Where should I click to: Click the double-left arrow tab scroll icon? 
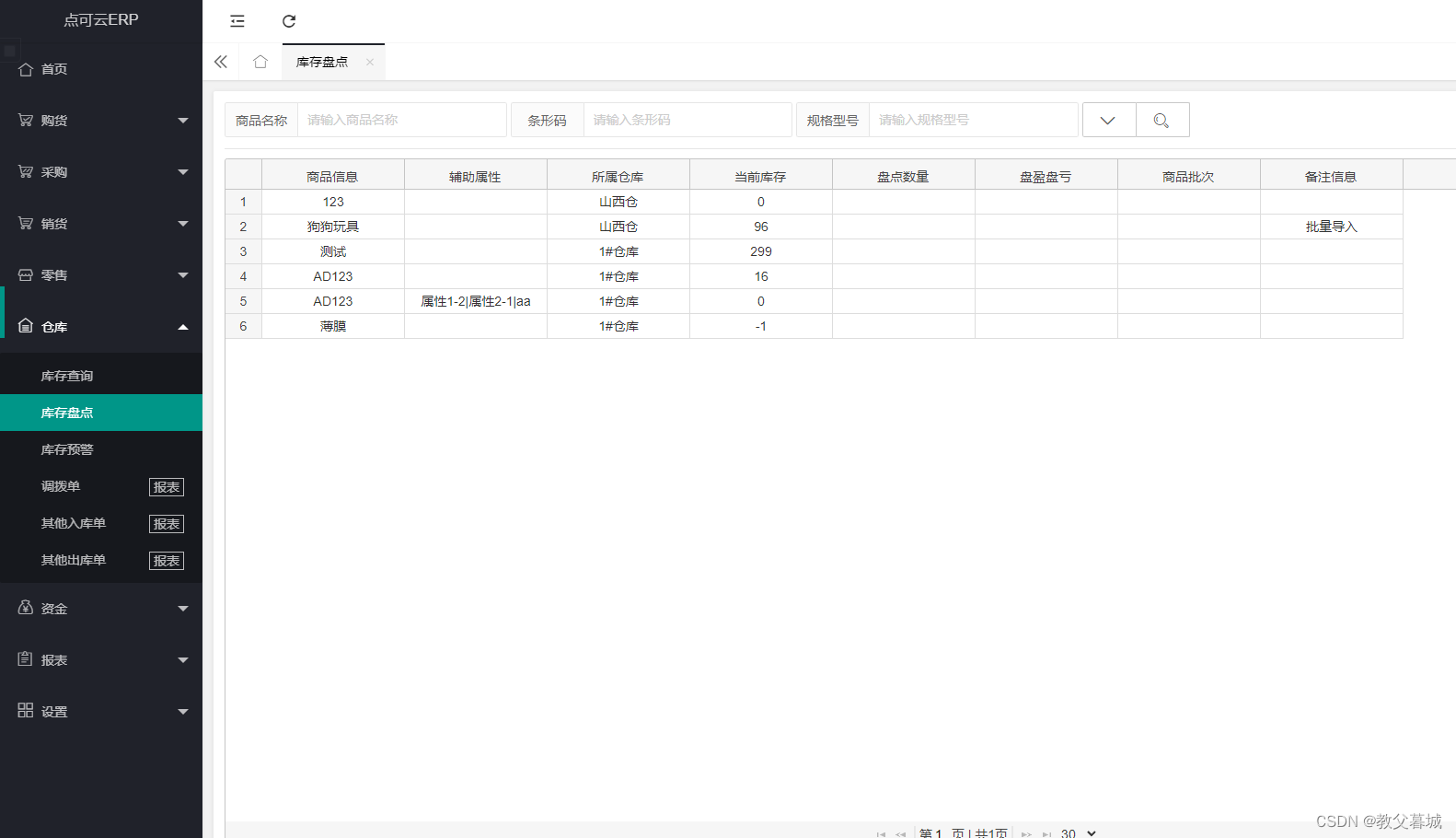(x=221, y=62)
